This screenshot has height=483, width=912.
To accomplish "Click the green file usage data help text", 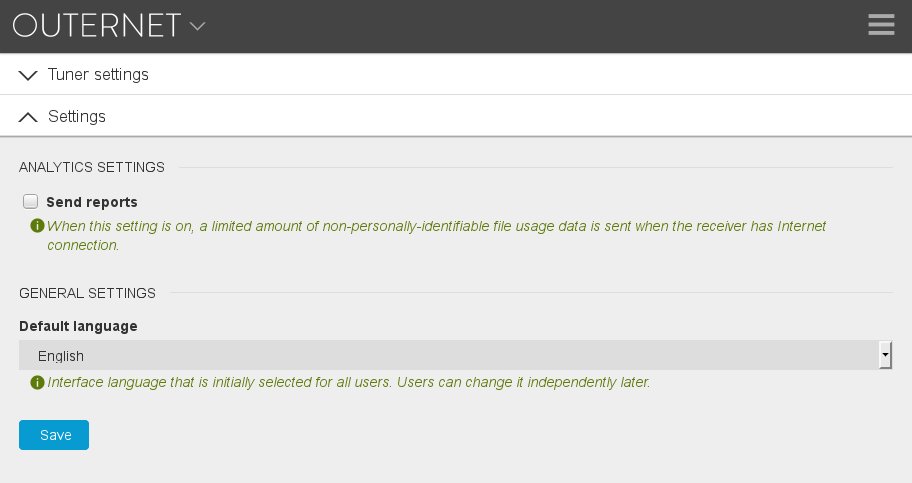I will coord(436,235).
